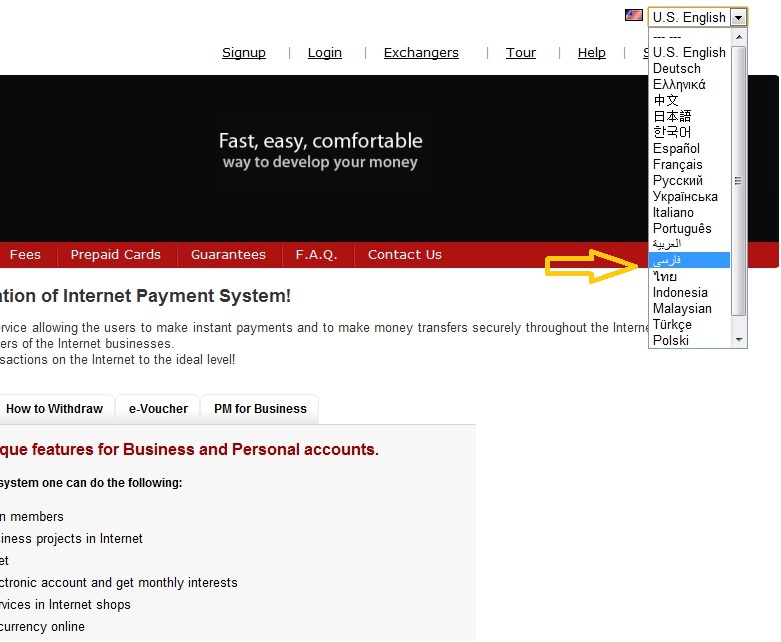Choose the Arabic العربية option
The image size is (781, 642).
click(689, 244)
